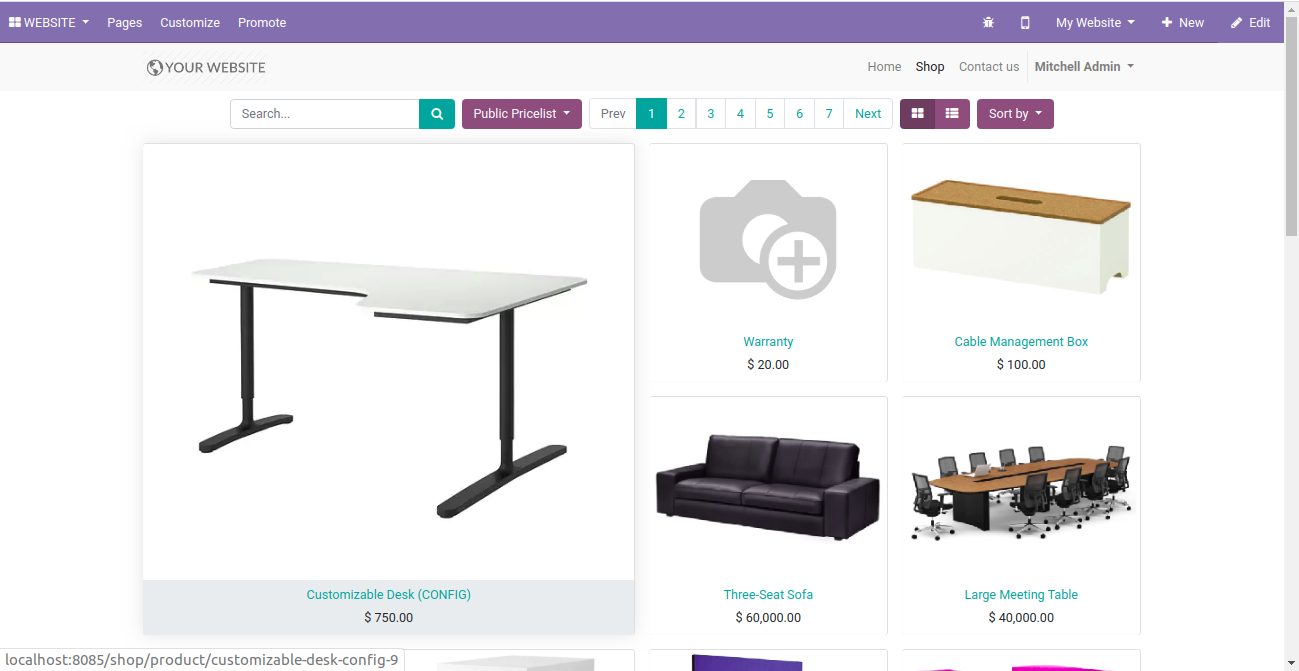Open the debug bug icon
This screenshot has width=1299, height=671.
tap(988, 22)
